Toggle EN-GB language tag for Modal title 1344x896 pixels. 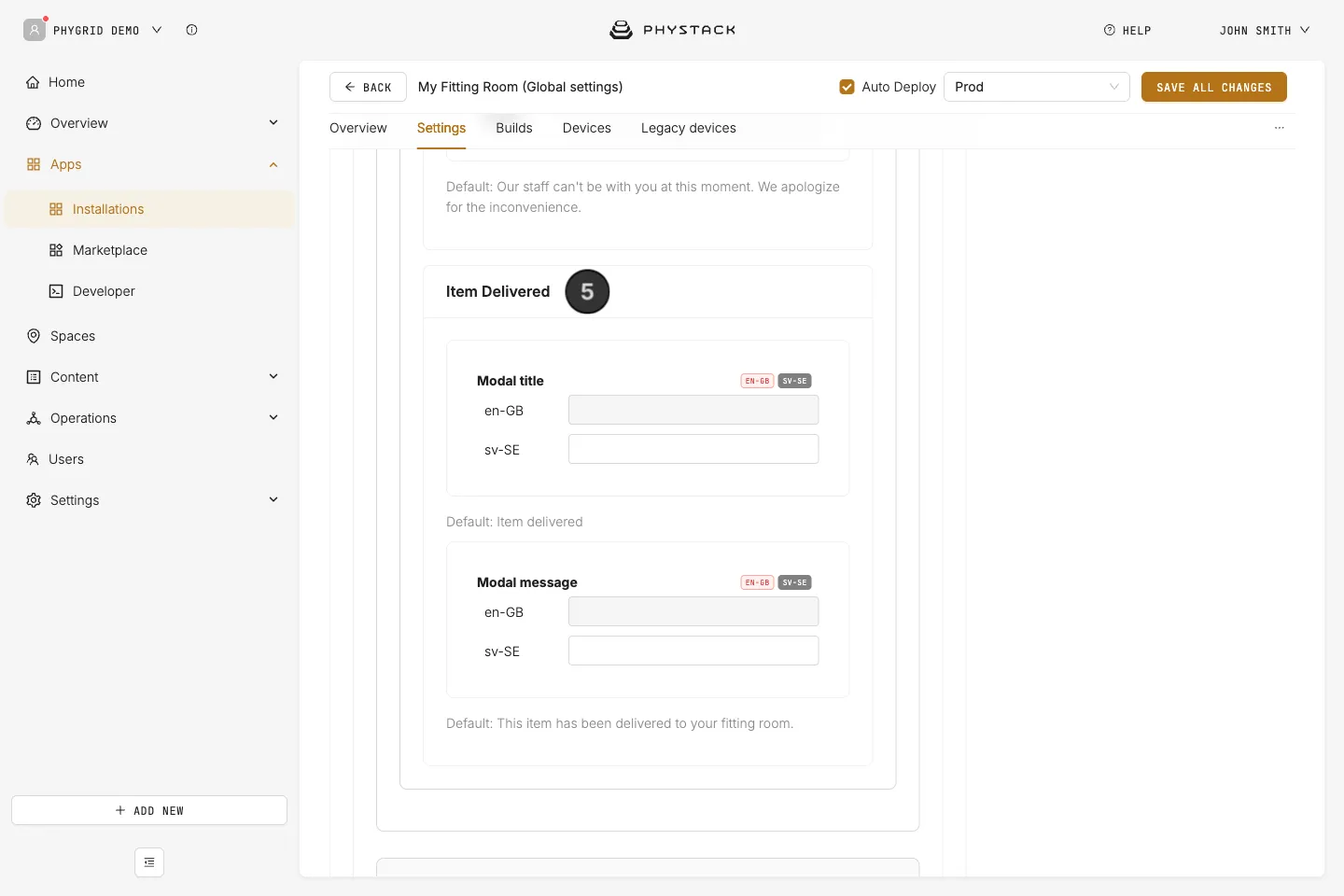tap(757, 381)
